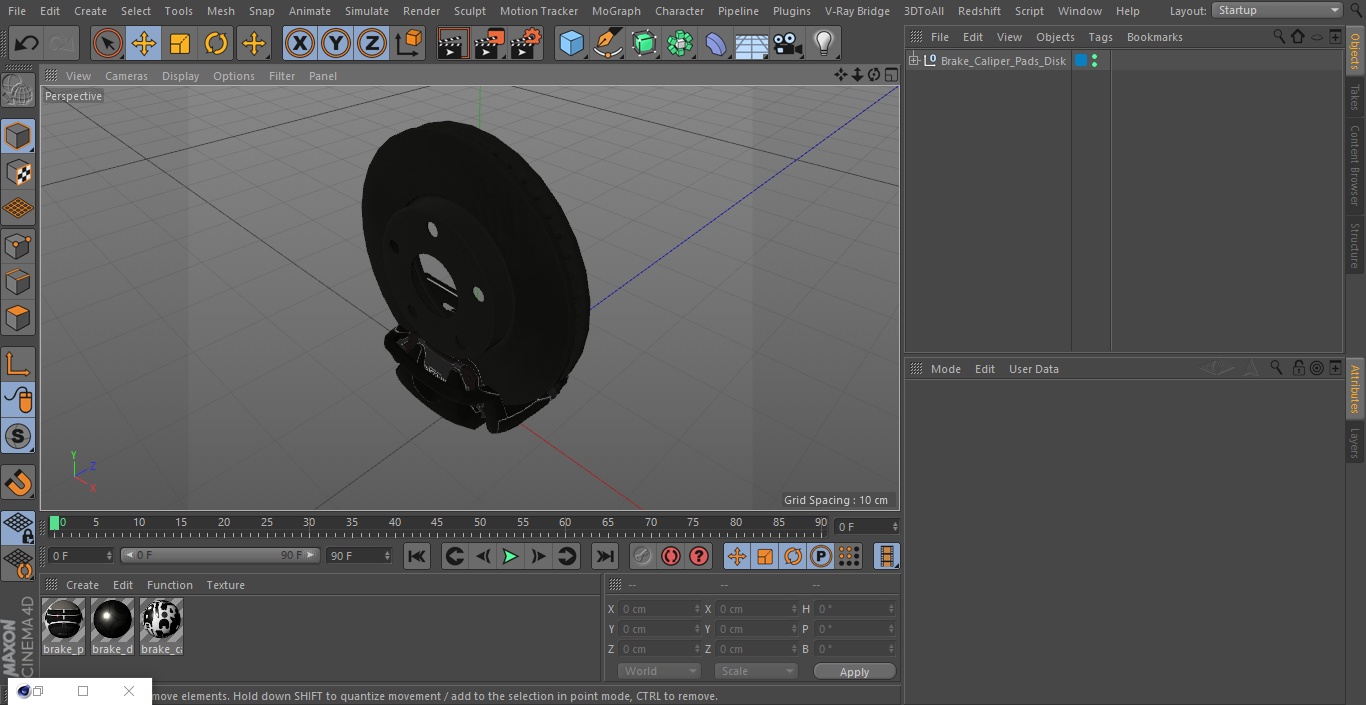Toggle viewport maximize icon
The width and height of the screenshot is (1366, 705).
890,75
